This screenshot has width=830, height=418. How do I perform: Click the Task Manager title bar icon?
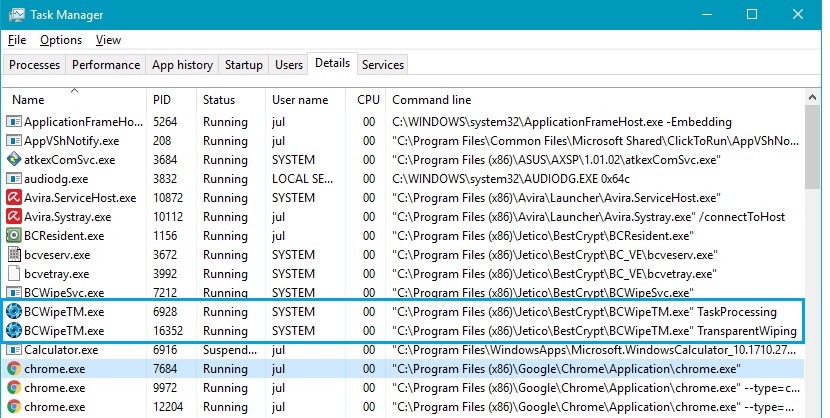(16, 15)
